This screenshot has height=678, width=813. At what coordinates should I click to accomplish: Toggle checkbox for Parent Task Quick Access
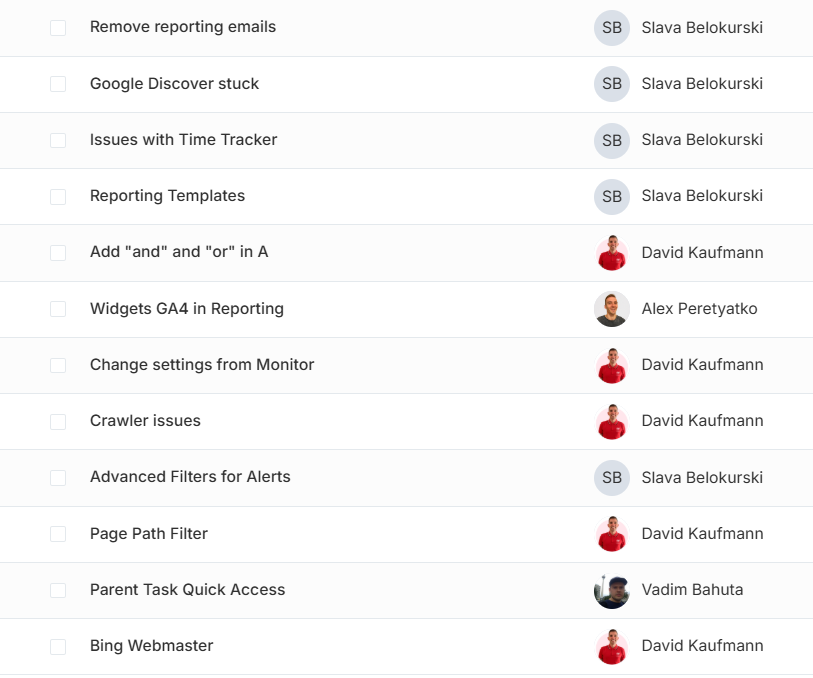[58, 590]
